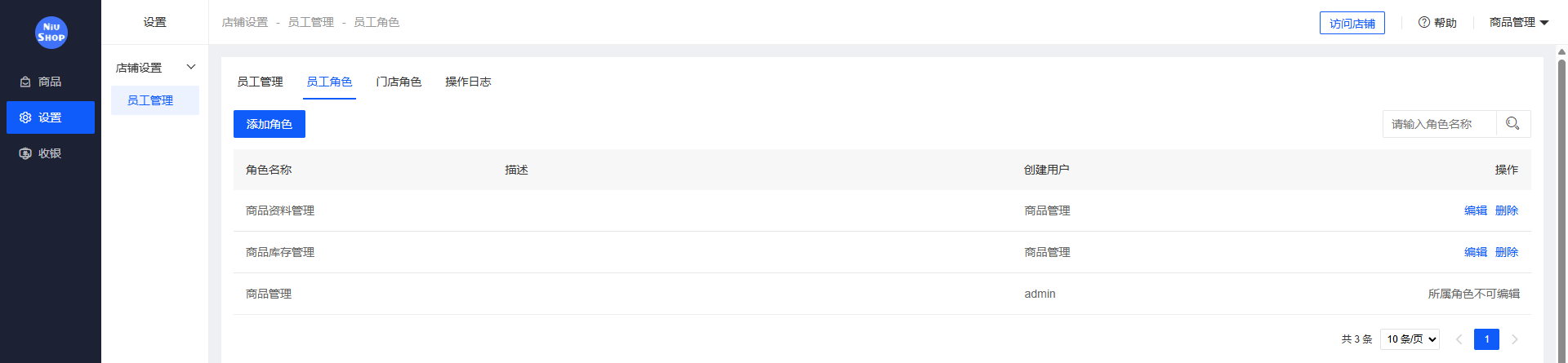Switch to the 员工管理 tab
The height and width of the screenshot is (363, 1568).
coord(260,82)
